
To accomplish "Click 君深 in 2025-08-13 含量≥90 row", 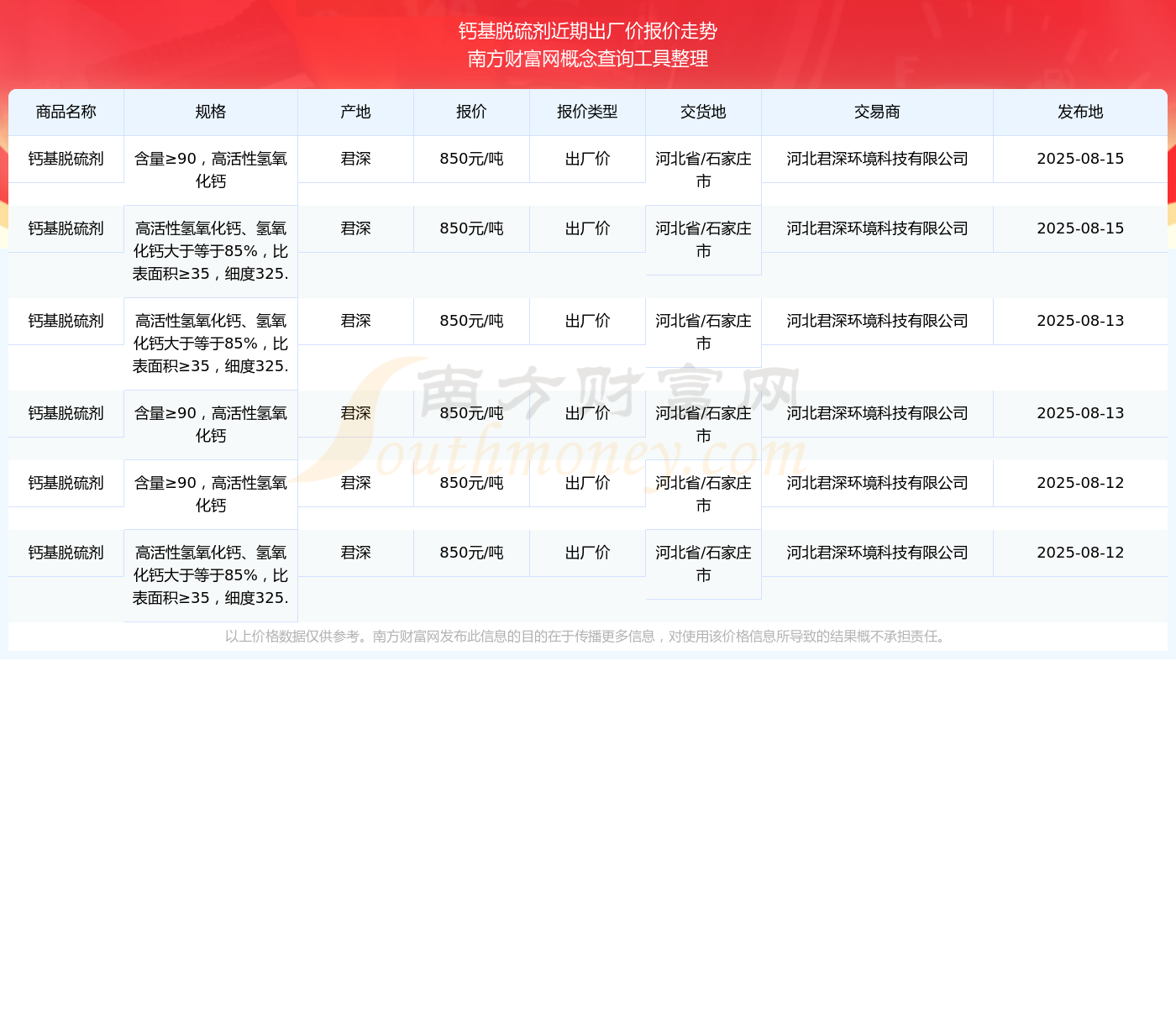I will click(x=356, y=413).
